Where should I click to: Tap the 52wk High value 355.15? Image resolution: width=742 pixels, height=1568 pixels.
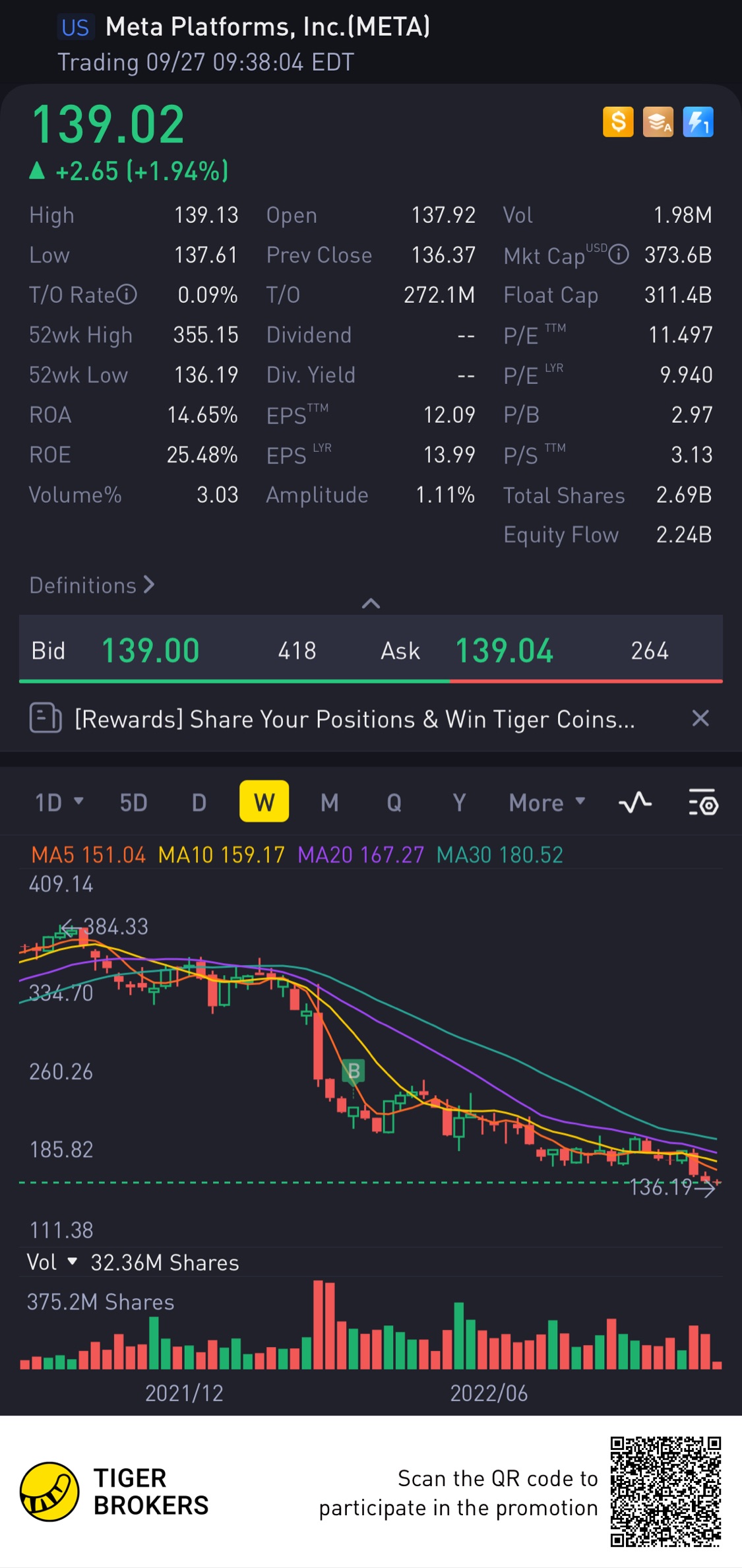tap(206, 334)
